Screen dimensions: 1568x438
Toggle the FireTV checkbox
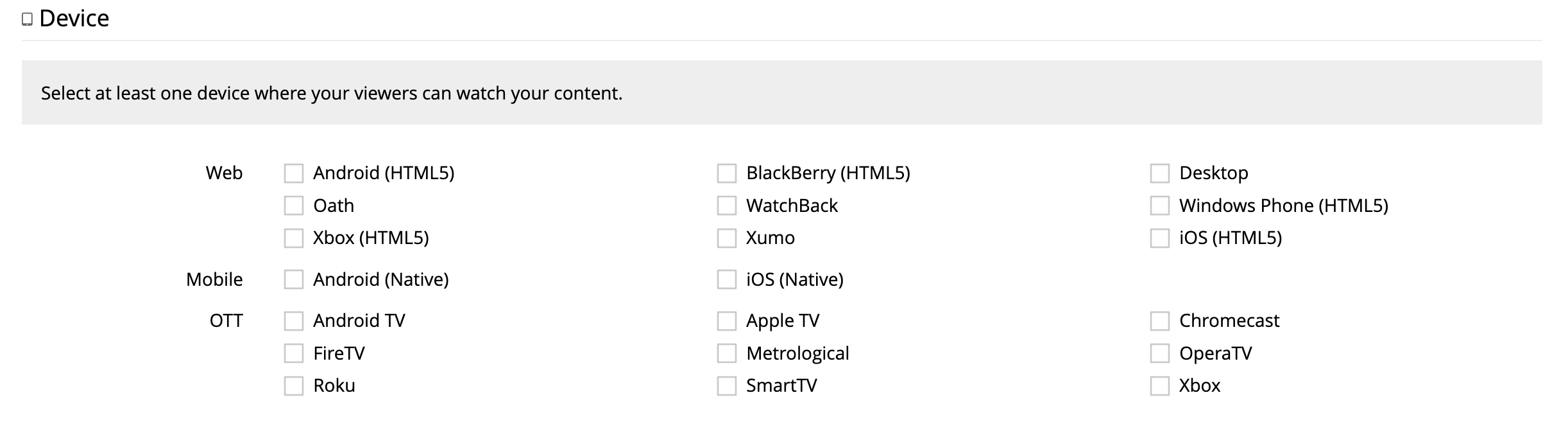pos(294,353)
